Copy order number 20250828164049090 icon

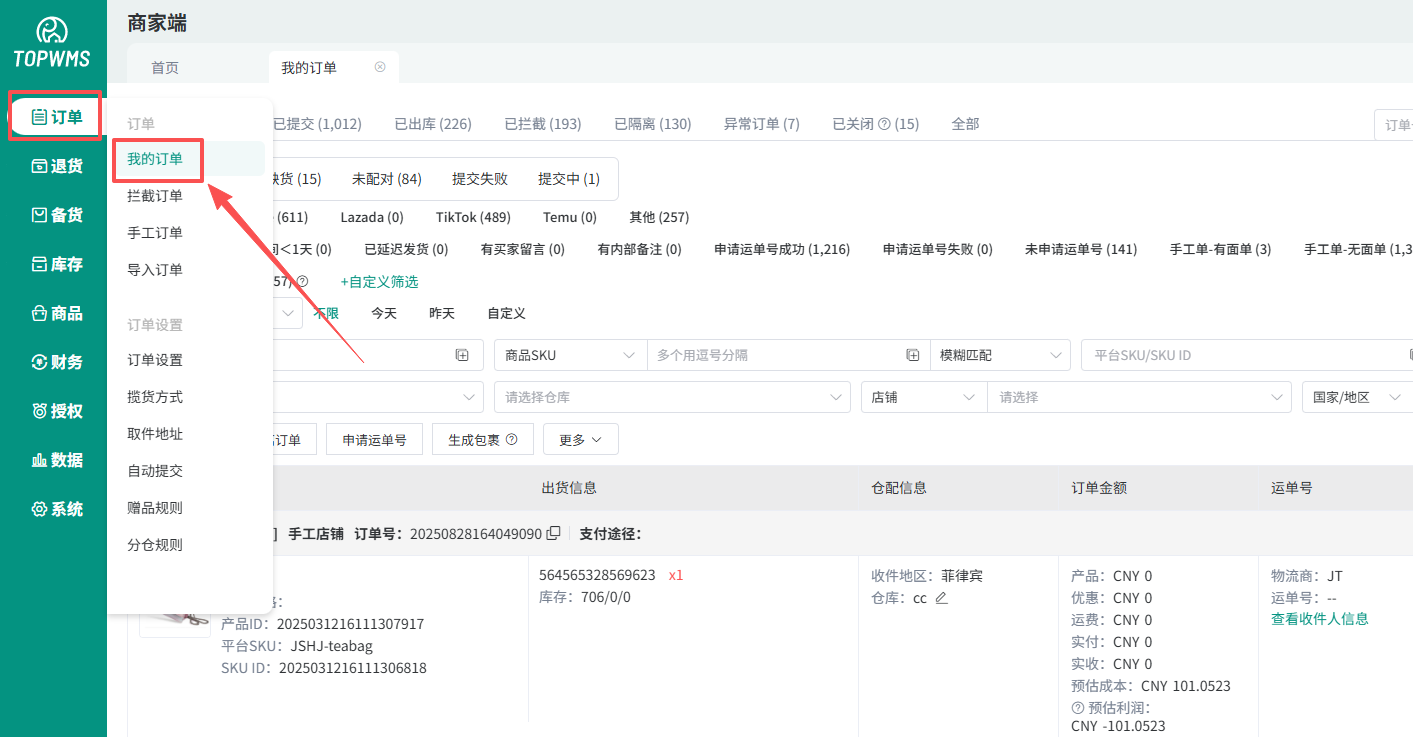pyautogui.click(x=553, y=534)
